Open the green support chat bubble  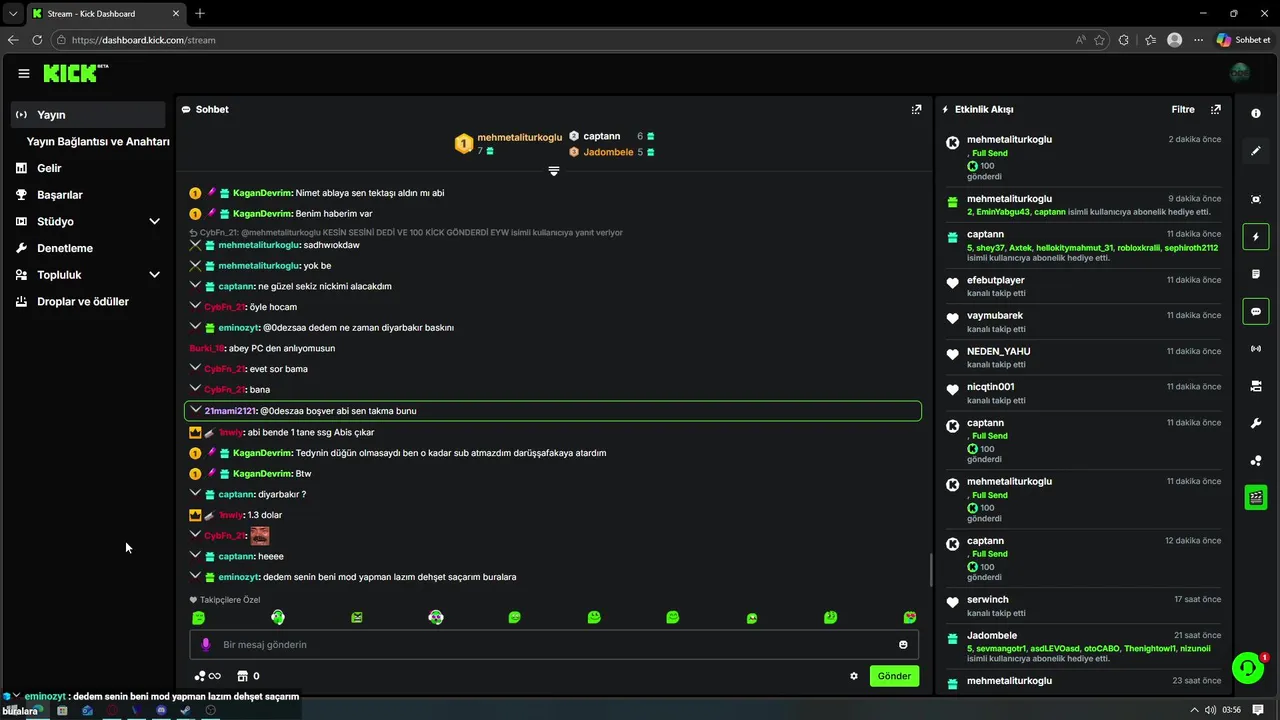click(1247, 668)
